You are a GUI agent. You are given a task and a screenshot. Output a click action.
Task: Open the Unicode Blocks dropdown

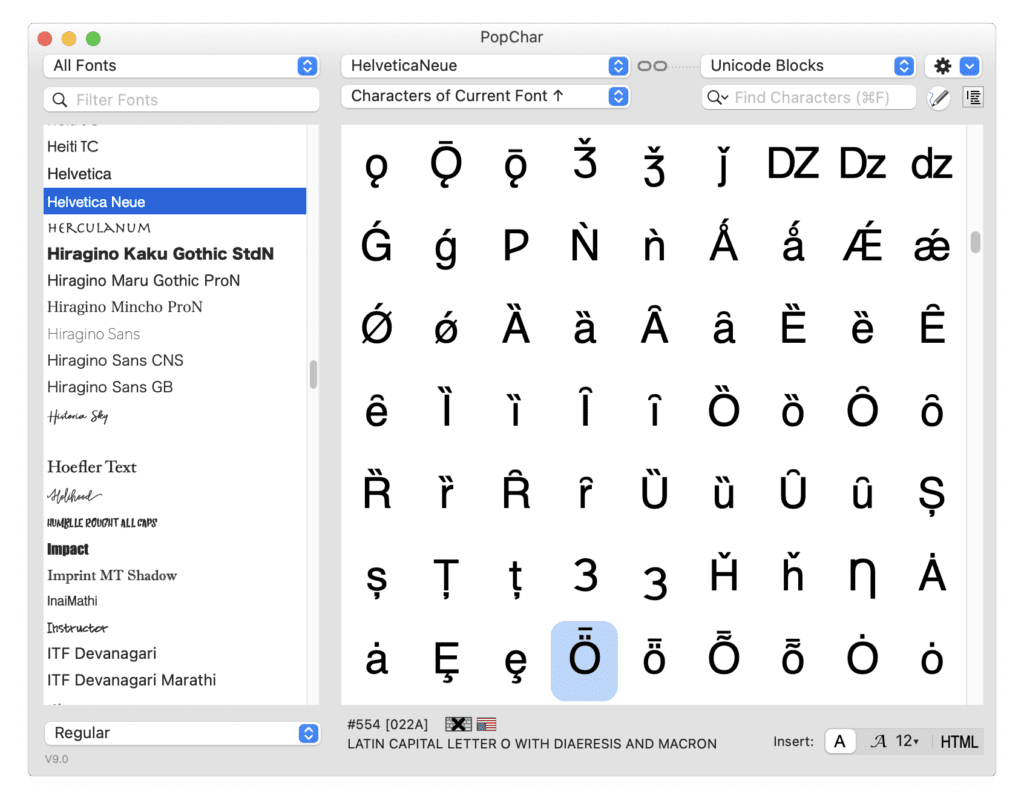[903, 65]
